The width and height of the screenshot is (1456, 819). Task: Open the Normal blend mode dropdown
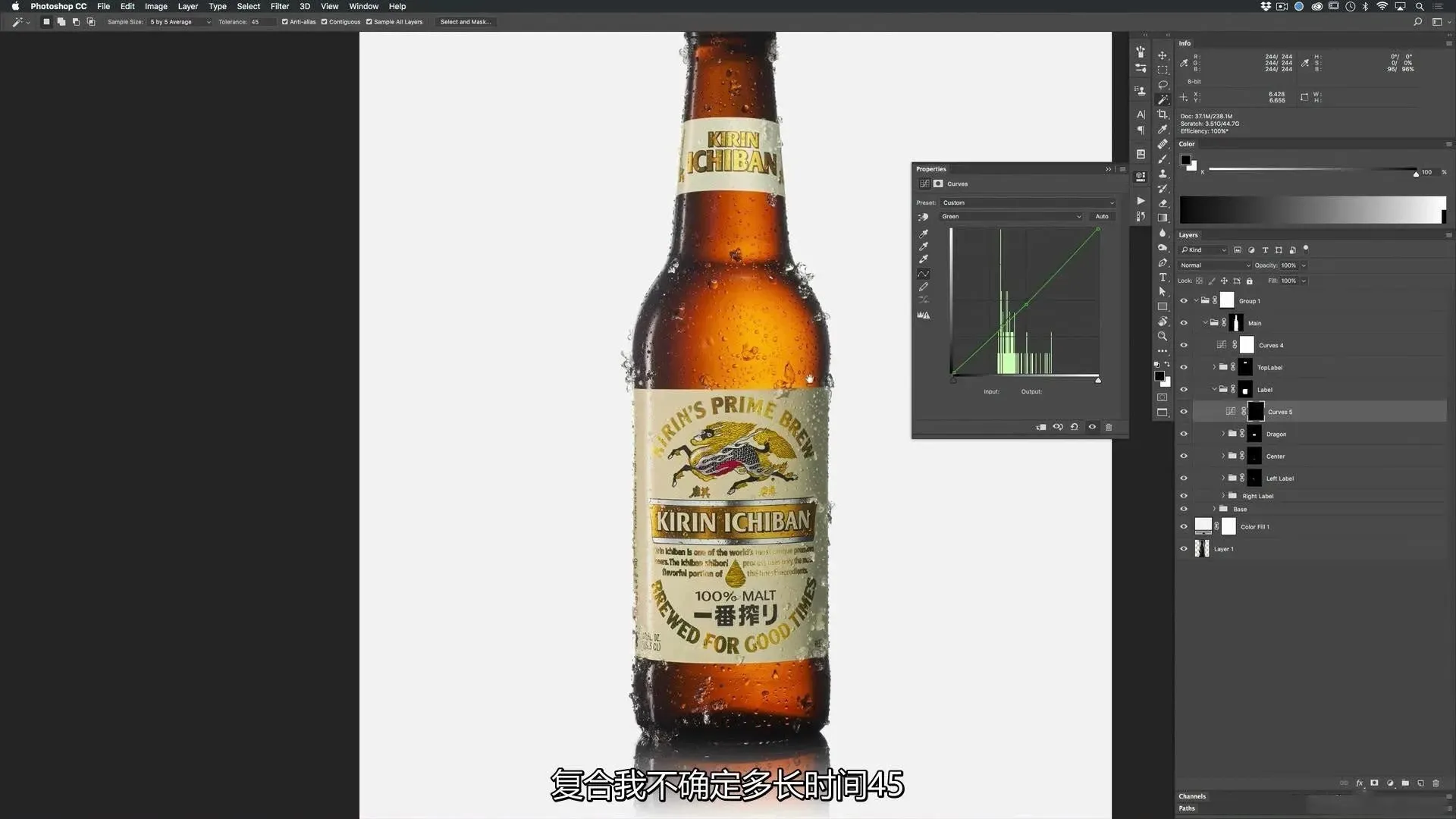(x=1214, y=265)
